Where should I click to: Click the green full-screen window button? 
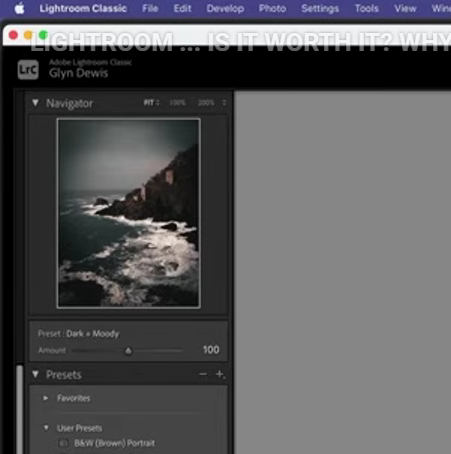(43, 35)
